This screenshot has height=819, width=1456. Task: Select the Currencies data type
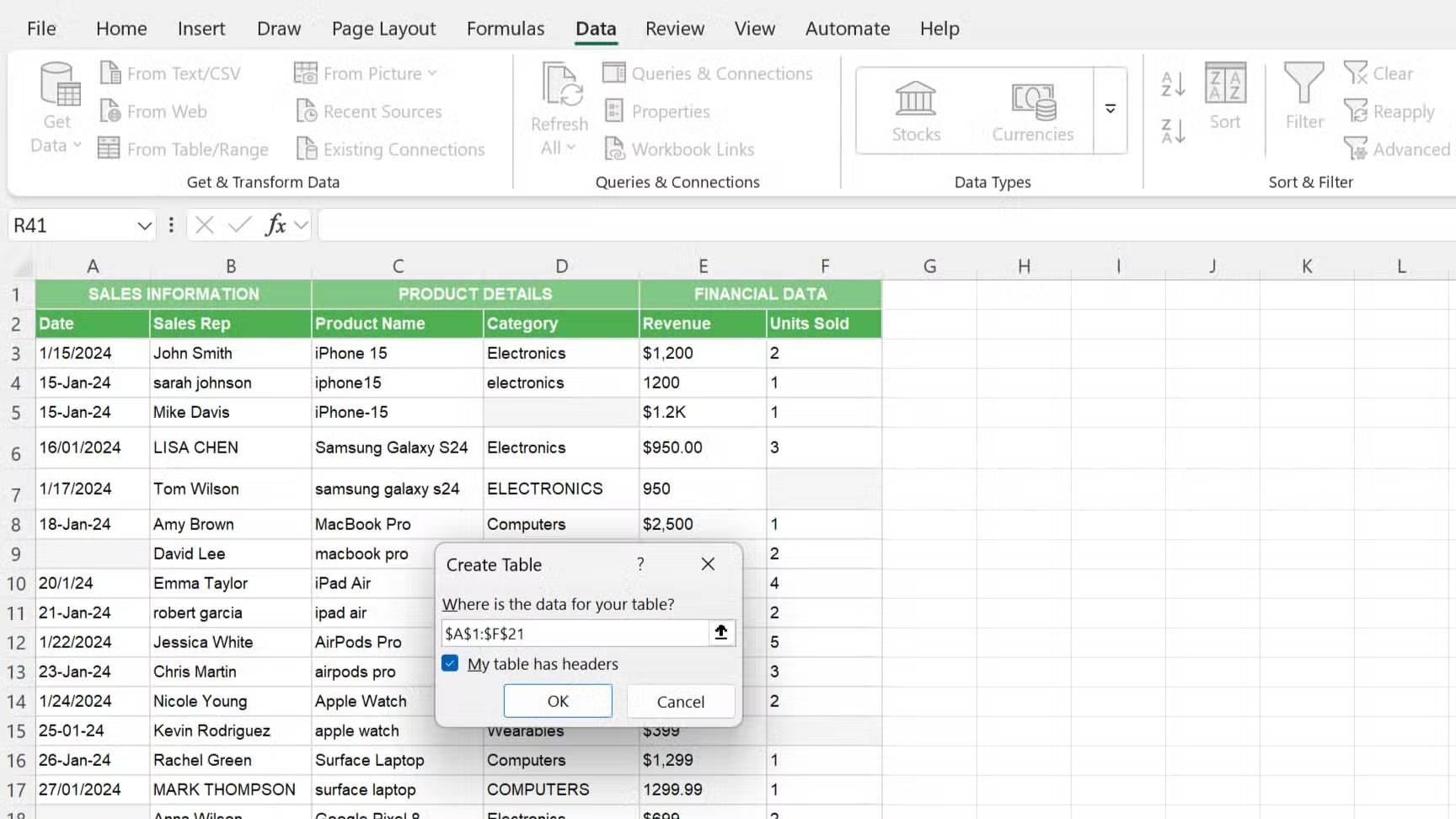tap(1032, 111)
